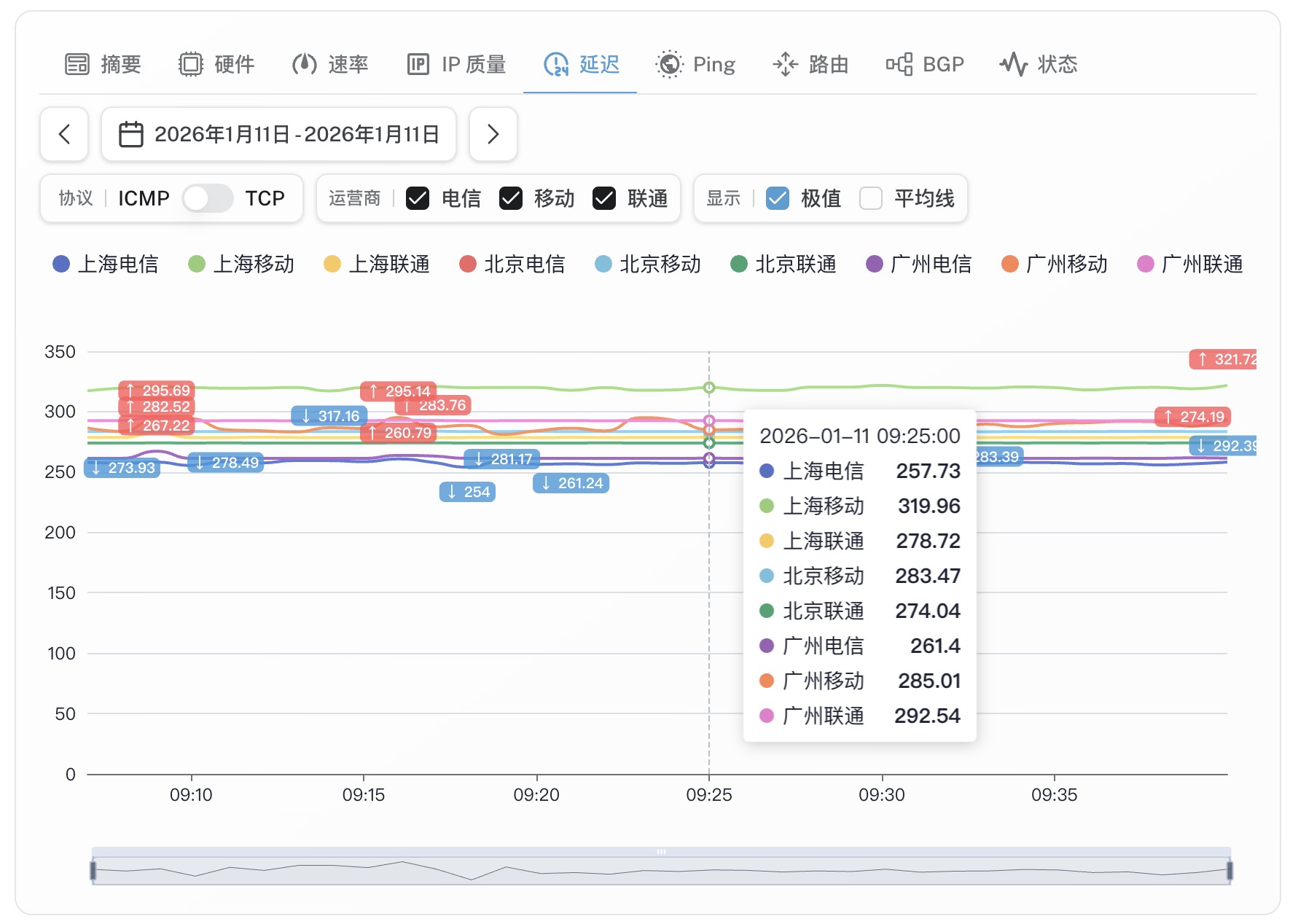Switch to the 路由 routing tab

tap(810, 64)
